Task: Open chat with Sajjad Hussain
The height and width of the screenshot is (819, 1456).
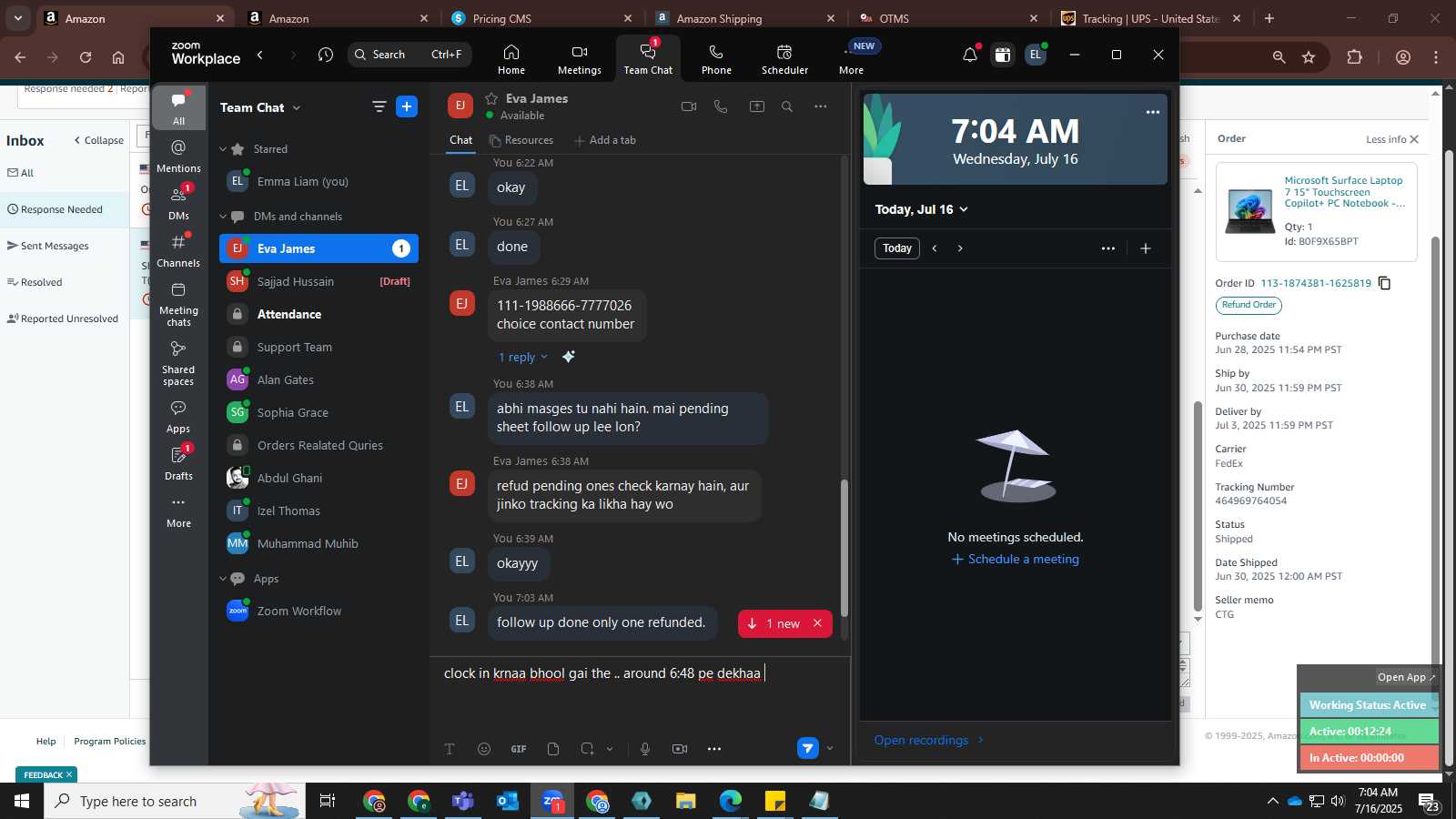Action: click(318, 281)
